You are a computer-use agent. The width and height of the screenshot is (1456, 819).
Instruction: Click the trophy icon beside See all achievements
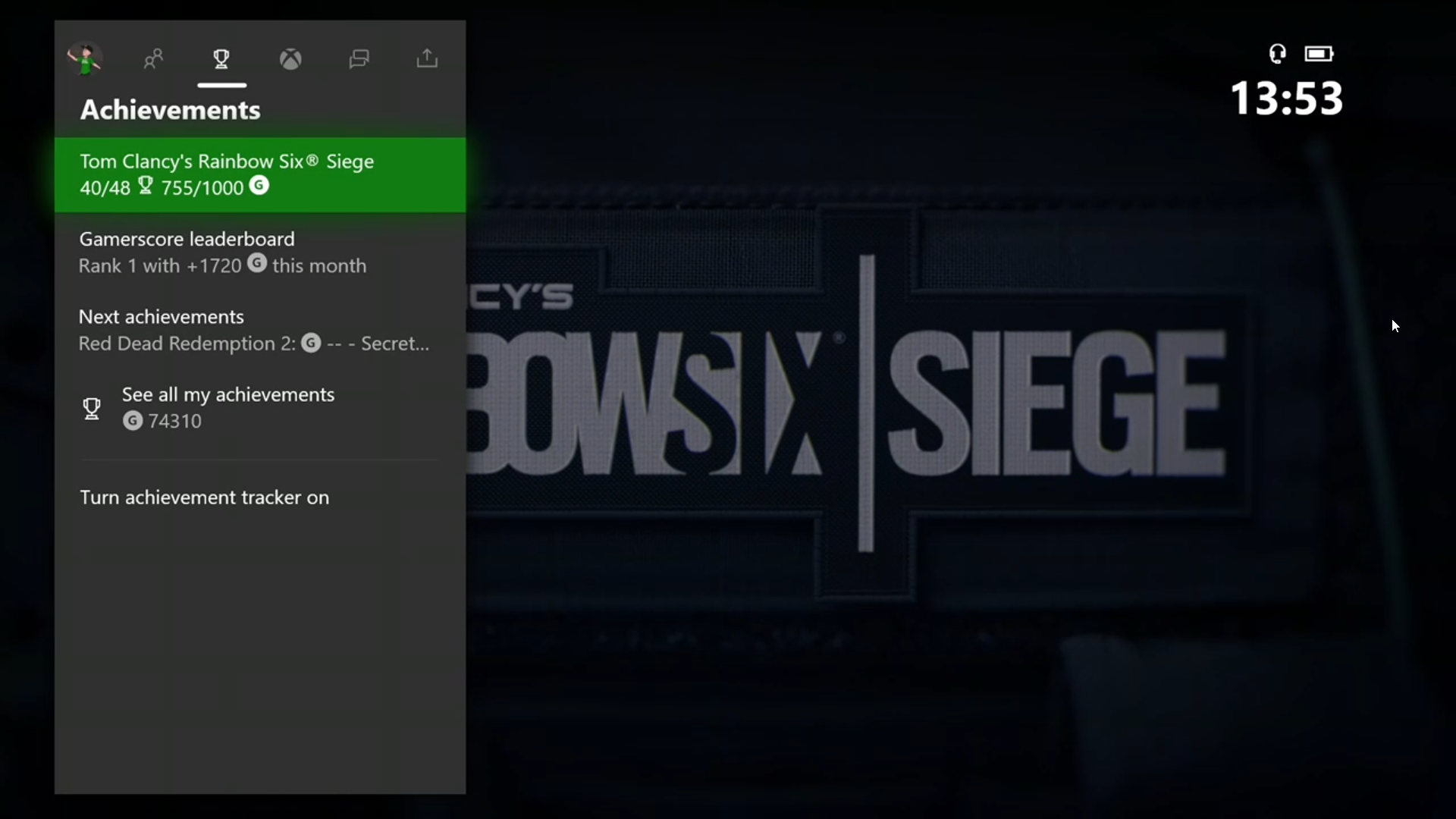click(x=92, y=409)
